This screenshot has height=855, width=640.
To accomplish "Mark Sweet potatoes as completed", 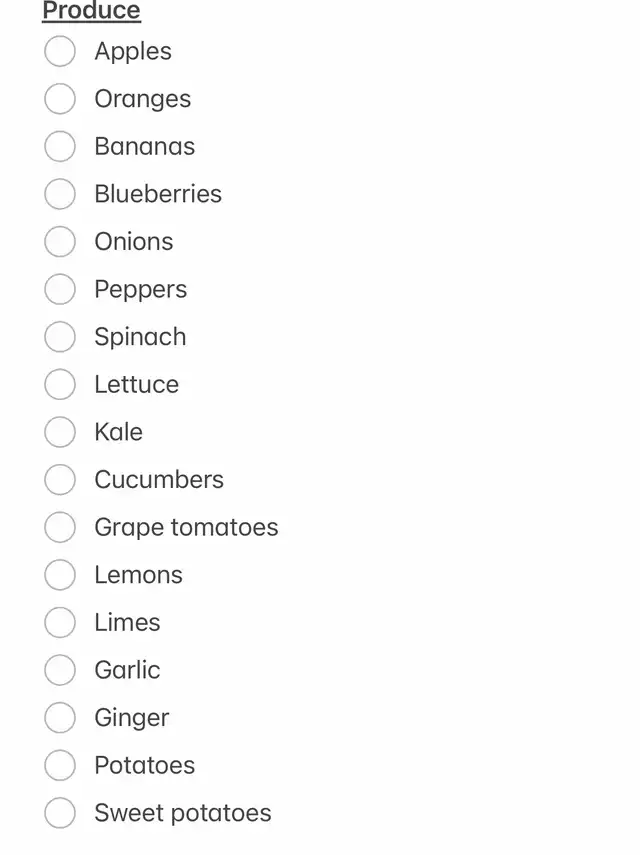I will (60, 813).
